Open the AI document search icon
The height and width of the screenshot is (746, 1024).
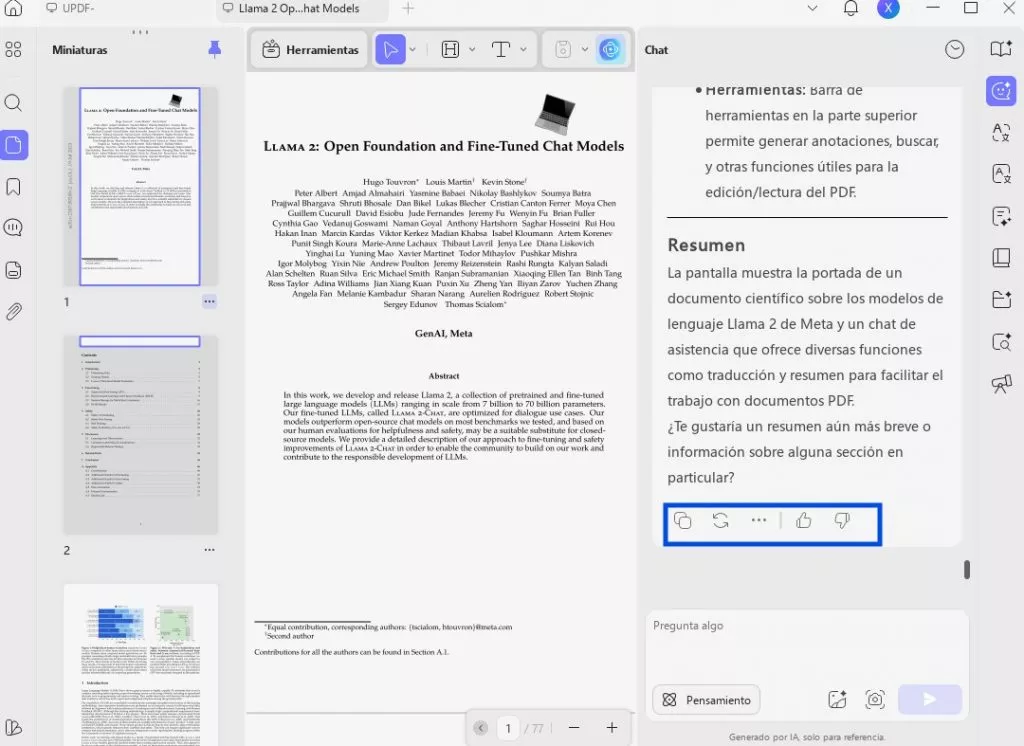pyautogui.click(x=1000, y=341)
